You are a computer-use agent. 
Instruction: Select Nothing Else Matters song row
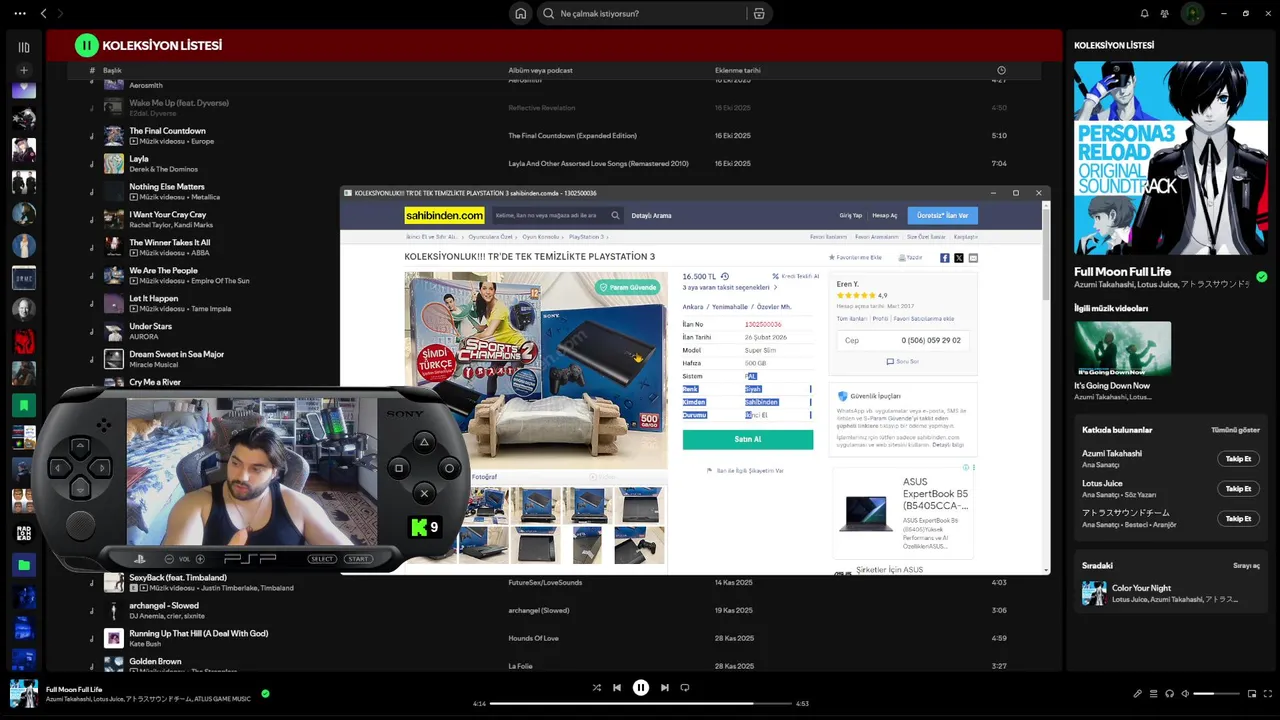[x=553, y=192]
